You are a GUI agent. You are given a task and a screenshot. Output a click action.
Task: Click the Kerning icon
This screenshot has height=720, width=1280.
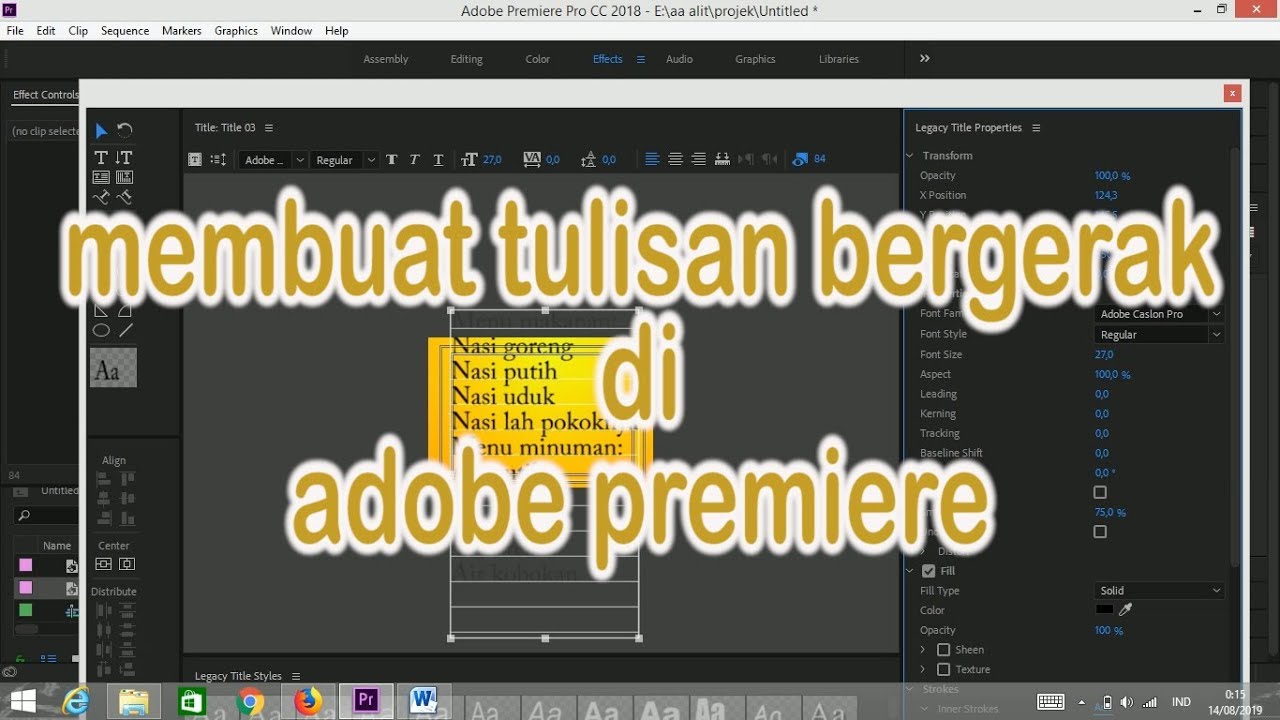pyautogui.click(x=532, y=159)
